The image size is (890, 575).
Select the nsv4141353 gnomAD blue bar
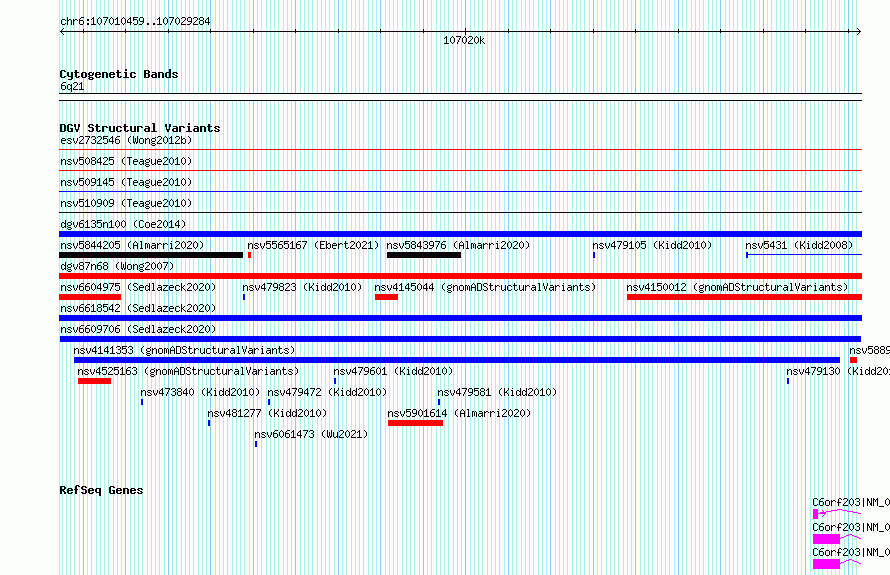[x=457, y=360]
